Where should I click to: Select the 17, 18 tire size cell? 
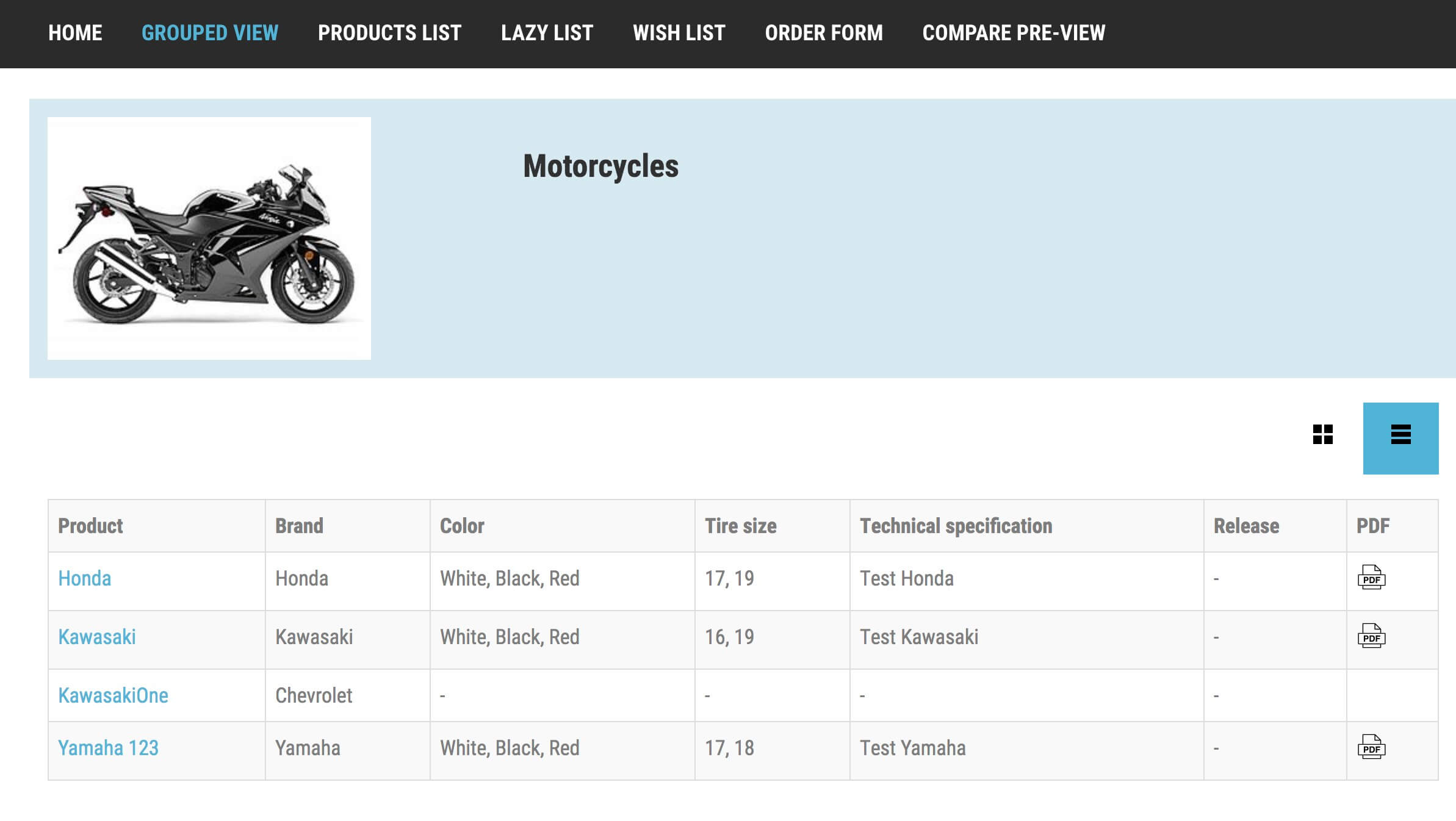(x=773, y=751)
